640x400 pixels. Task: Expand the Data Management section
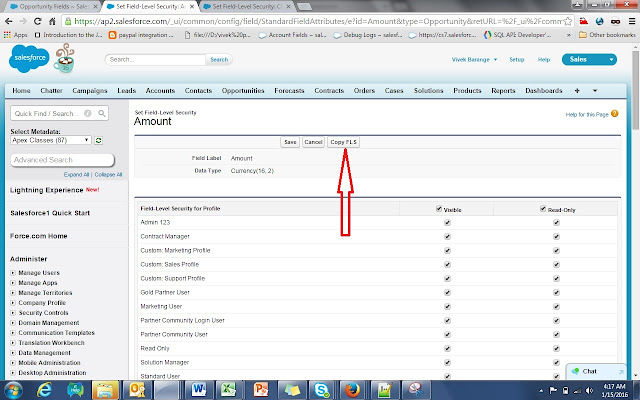(13, 353)
